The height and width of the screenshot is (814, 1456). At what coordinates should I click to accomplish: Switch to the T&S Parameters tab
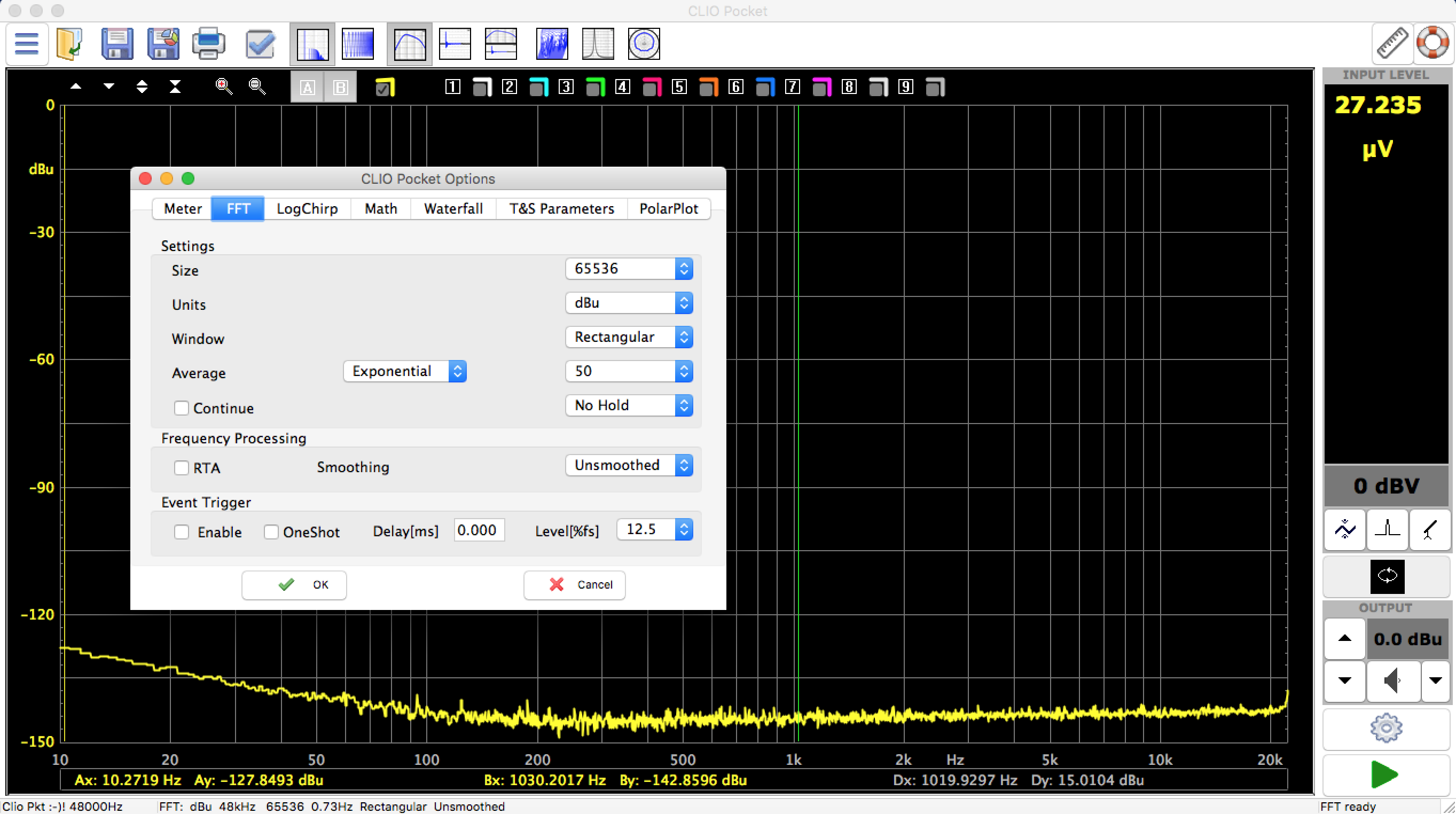pyautogui.click(x=561, y=209)
